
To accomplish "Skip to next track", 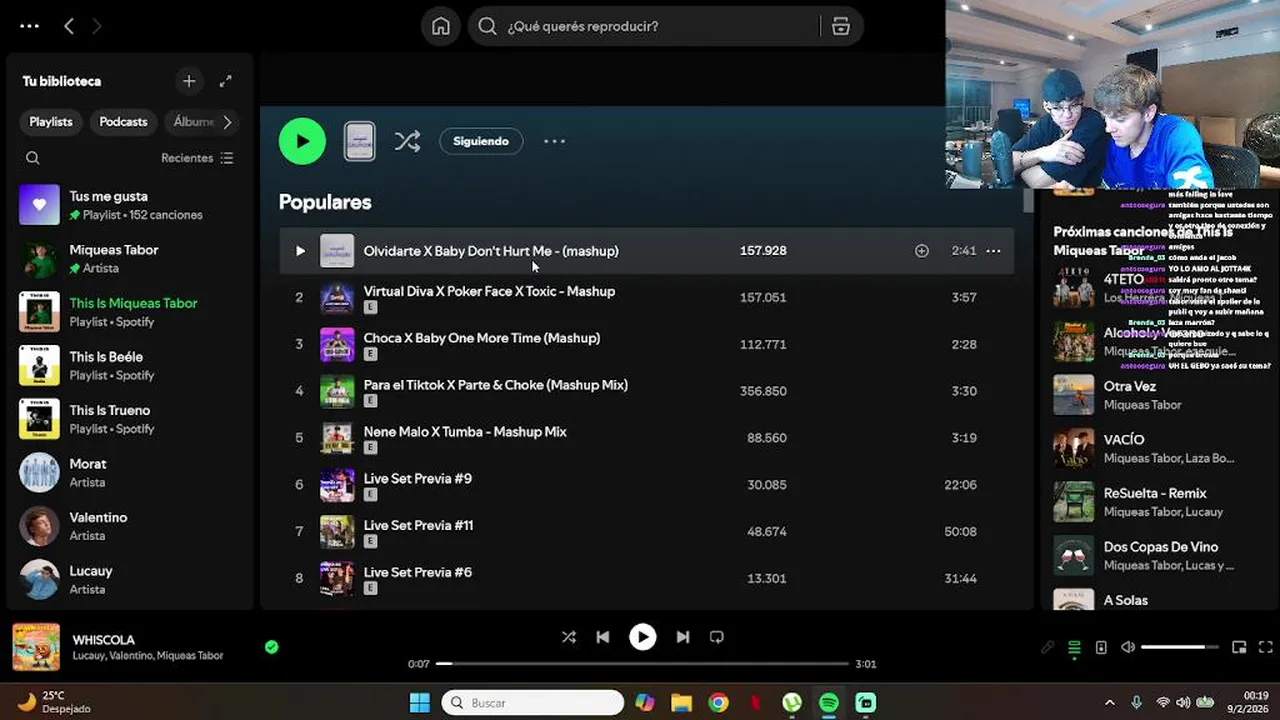I will 682,637.
